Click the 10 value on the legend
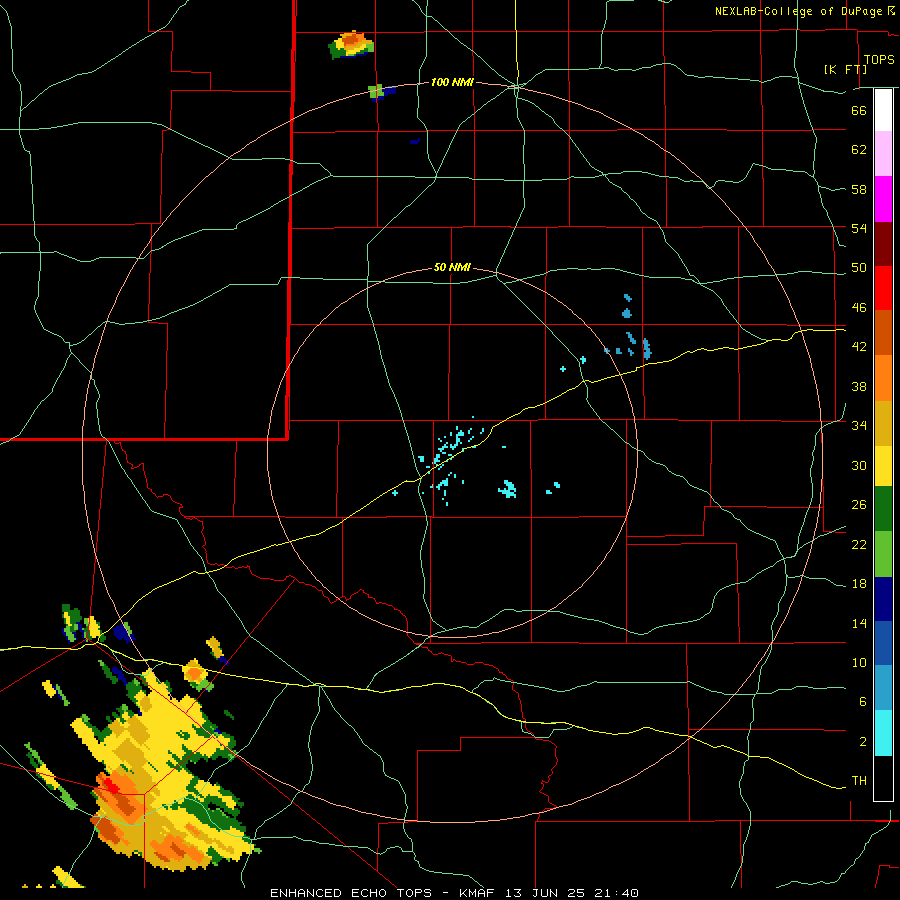Viewport: 900px width, 900px height. click(859, 663)
